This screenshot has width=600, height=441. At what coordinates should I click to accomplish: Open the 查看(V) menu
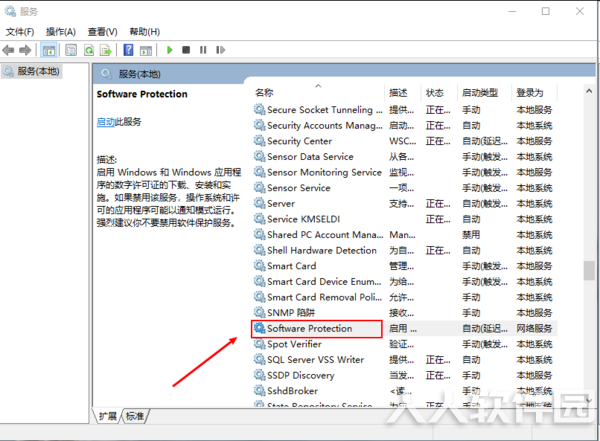[x=103, y=32]
